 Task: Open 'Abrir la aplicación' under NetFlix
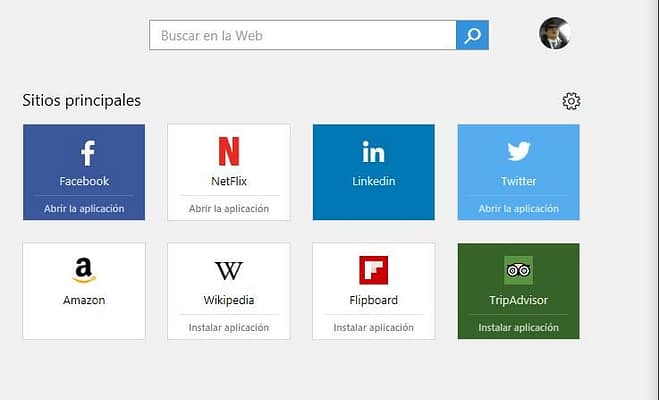pos(229,208)
